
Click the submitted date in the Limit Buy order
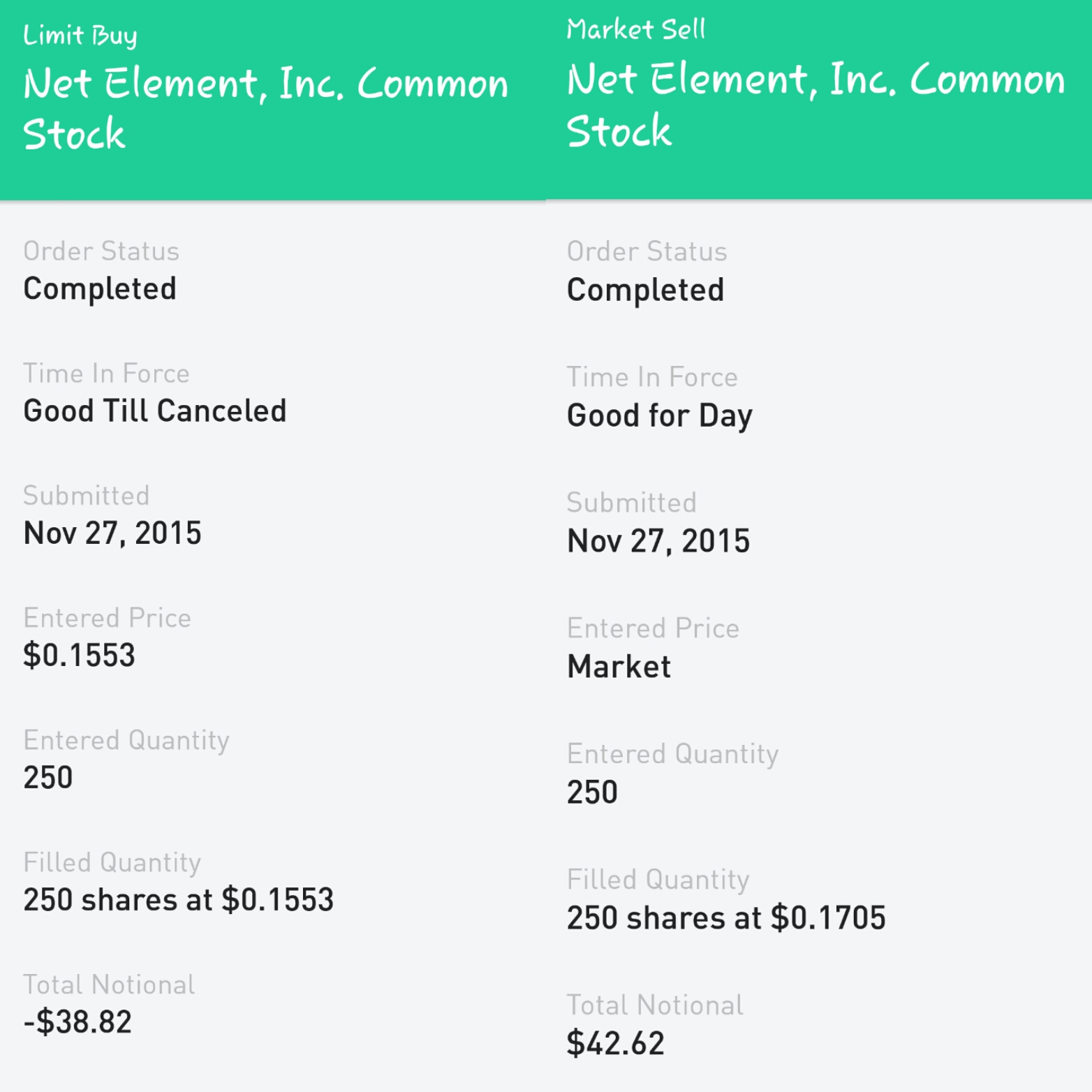click(112, 533)
